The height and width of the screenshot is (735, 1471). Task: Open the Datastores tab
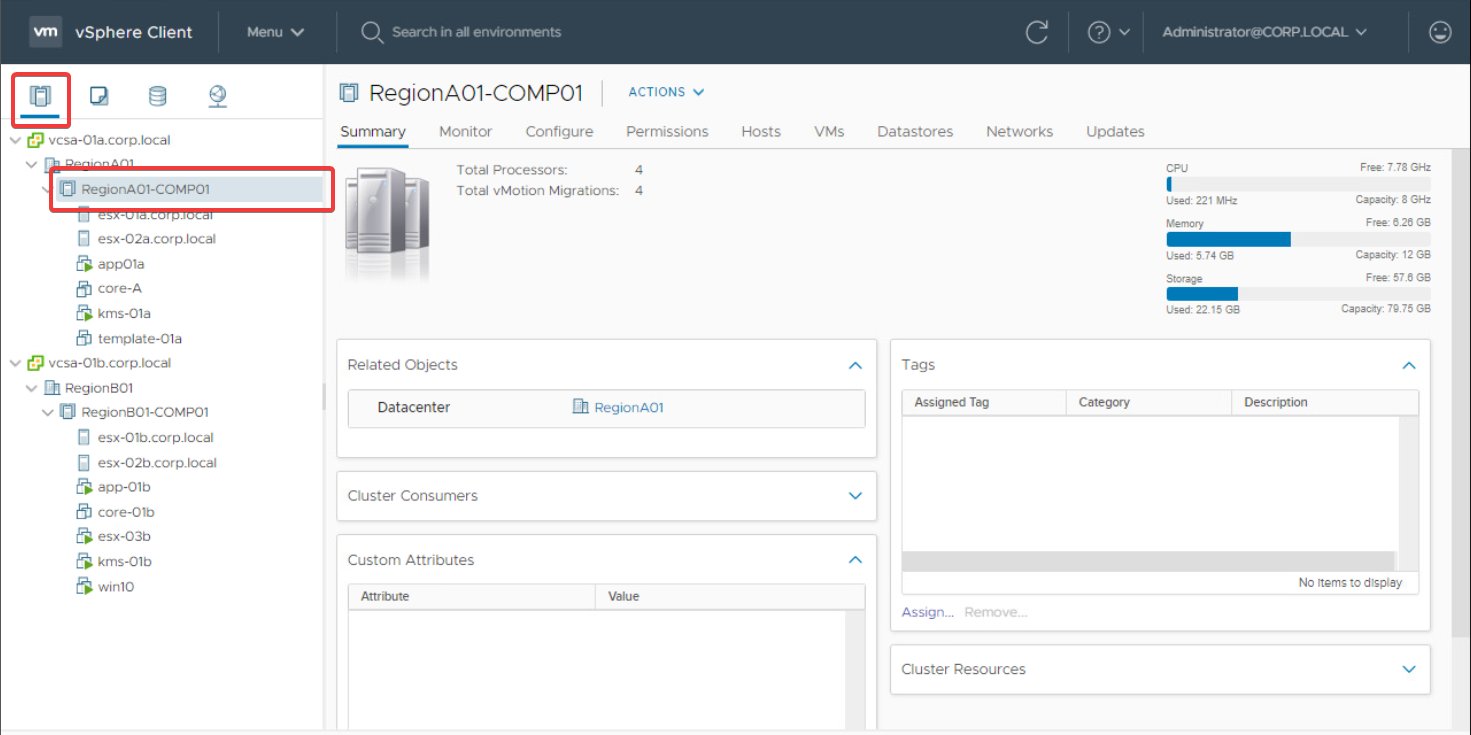[915, 132]
